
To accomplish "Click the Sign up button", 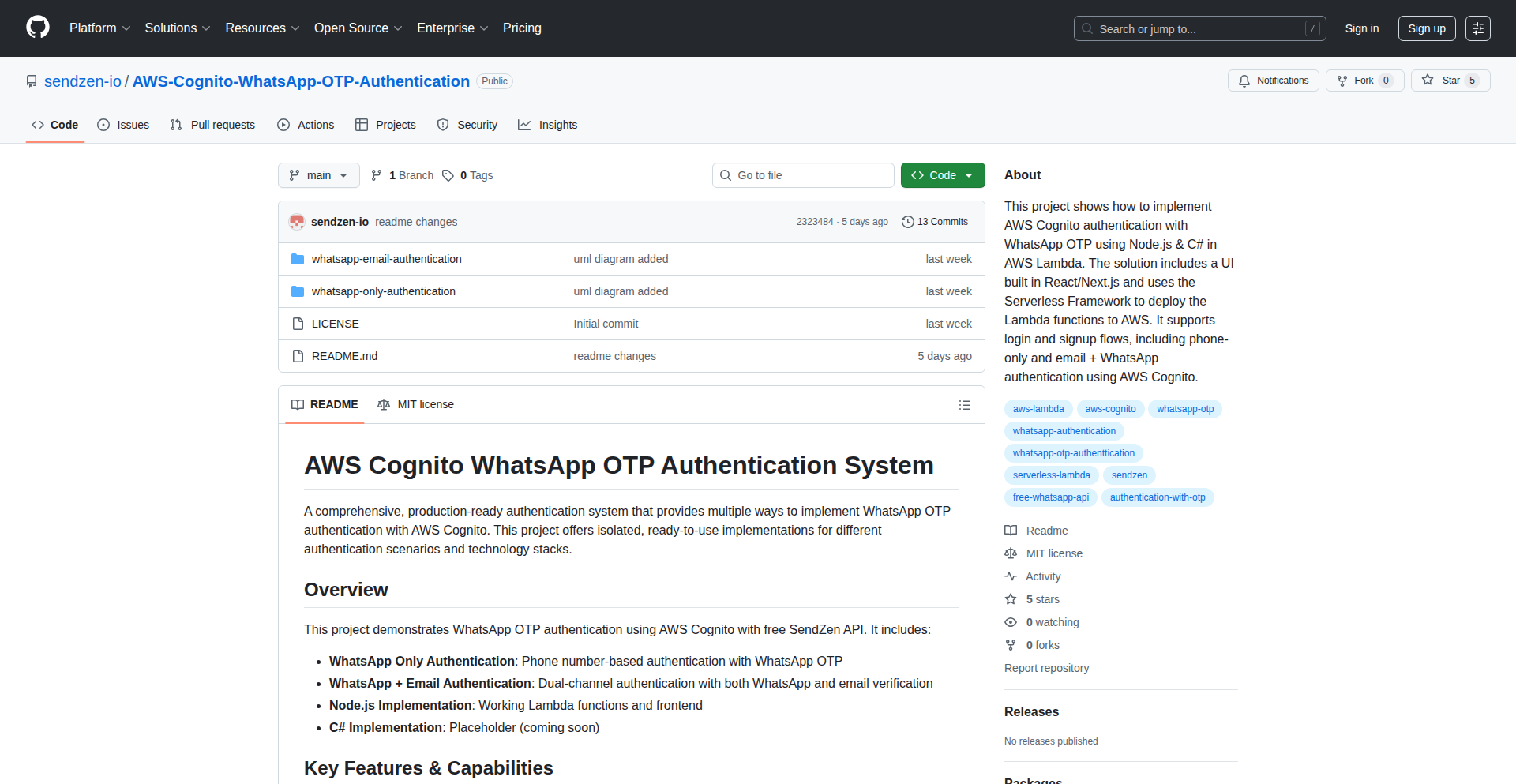I will 1426,28.
